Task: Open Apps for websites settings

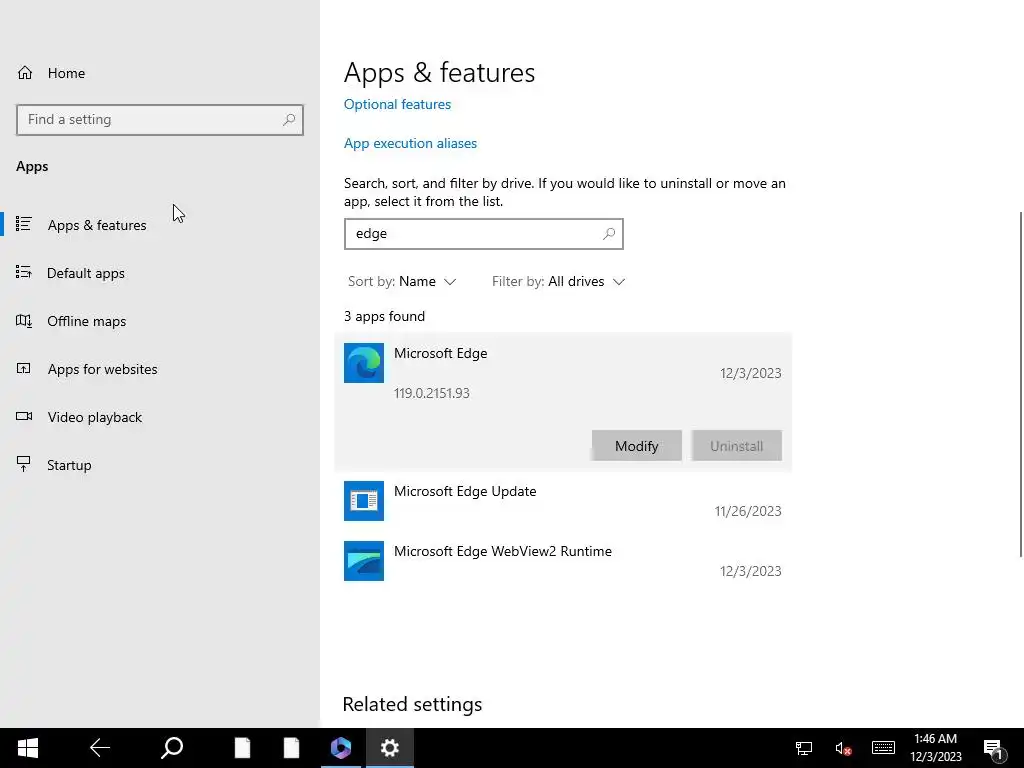Action: click(160, 369)
